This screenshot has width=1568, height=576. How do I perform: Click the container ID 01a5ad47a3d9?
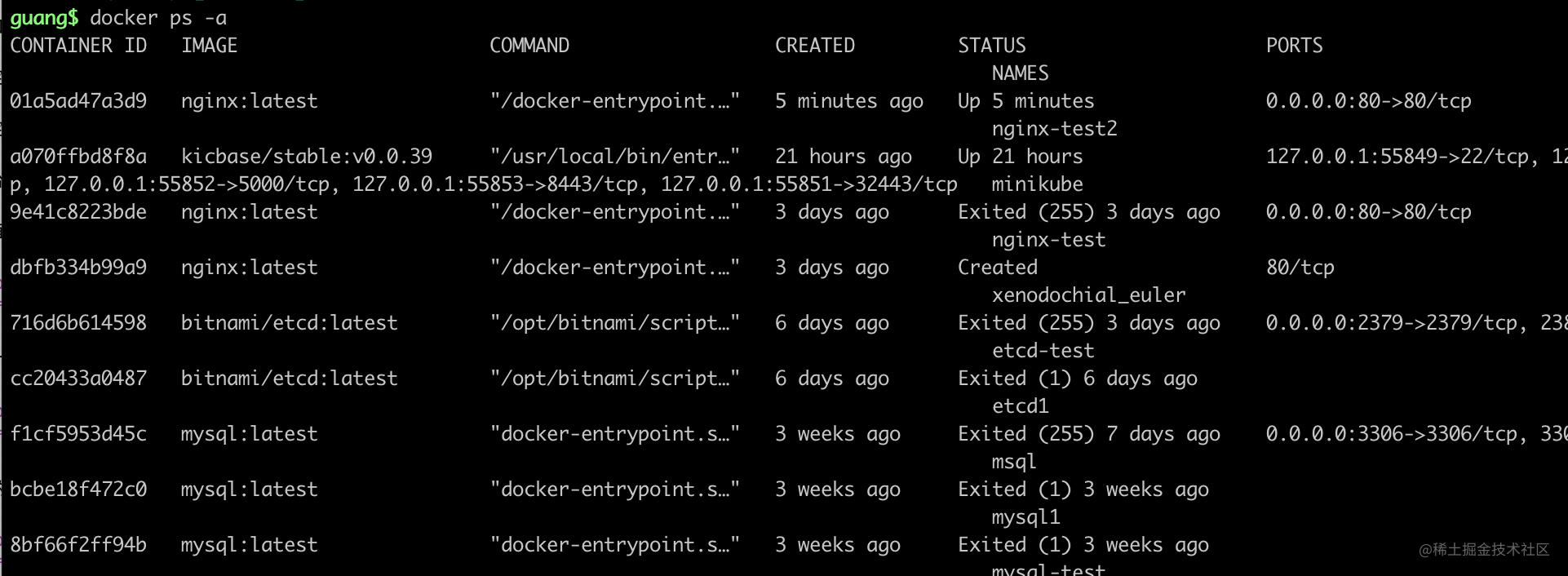(78, 101)
